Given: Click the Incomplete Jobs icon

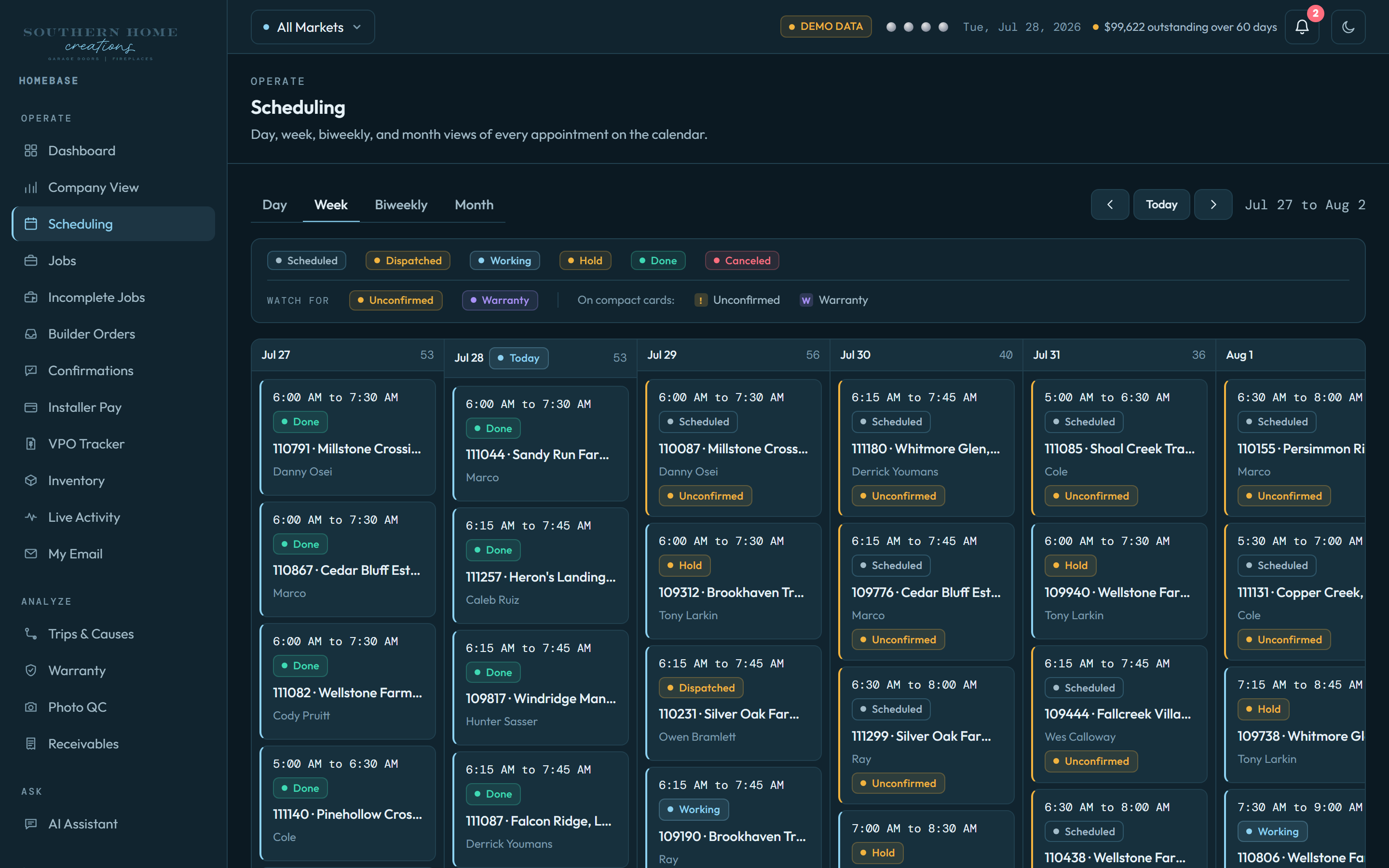Looking at the screenshot, I should (31, 298).
